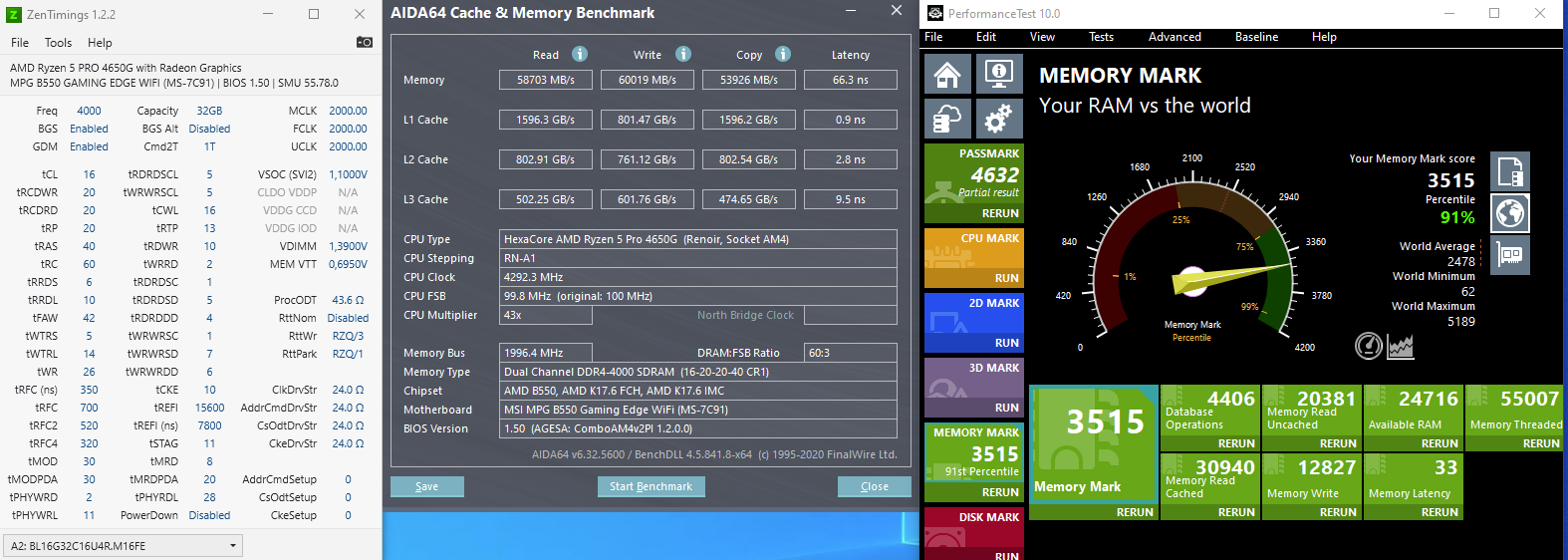Click the Memory Type field in AIDA64
The width and height of the screenshot is (1568, 560).
[x=698, y=372]
